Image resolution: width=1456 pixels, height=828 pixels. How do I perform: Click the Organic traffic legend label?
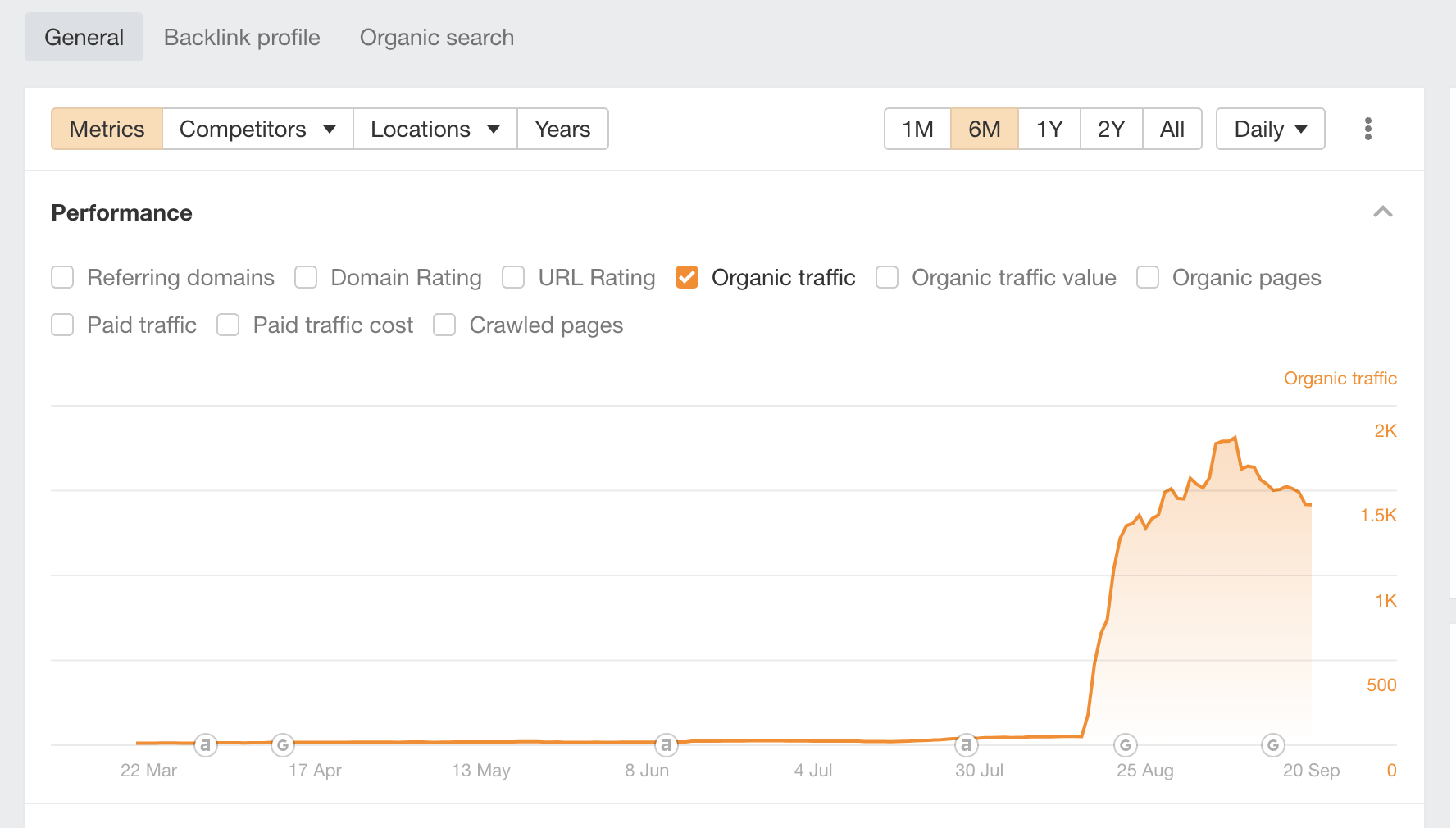pyautogui.click(x=1340, y=378)
